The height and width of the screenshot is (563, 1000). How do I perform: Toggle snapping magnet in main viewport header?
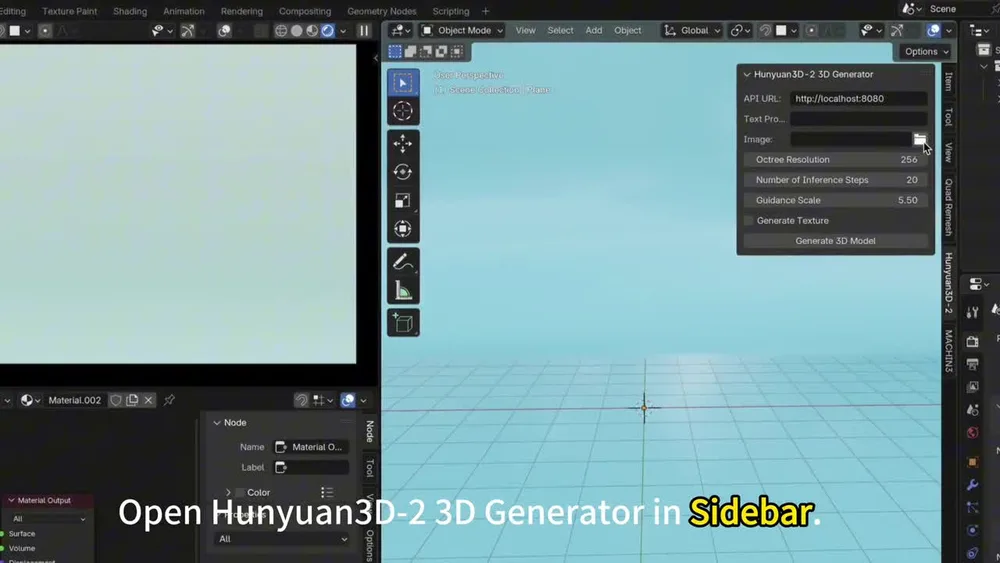pos(765,30)
